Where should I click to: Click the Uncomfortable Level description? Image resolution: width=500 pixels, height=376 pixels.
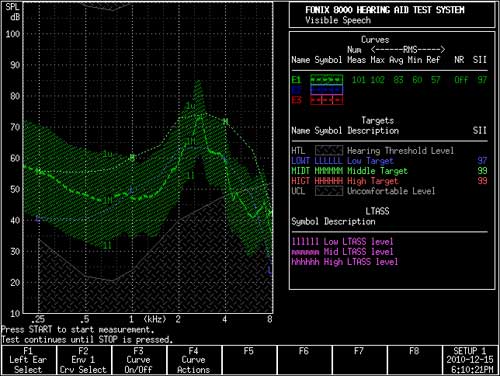pos(391,191)
